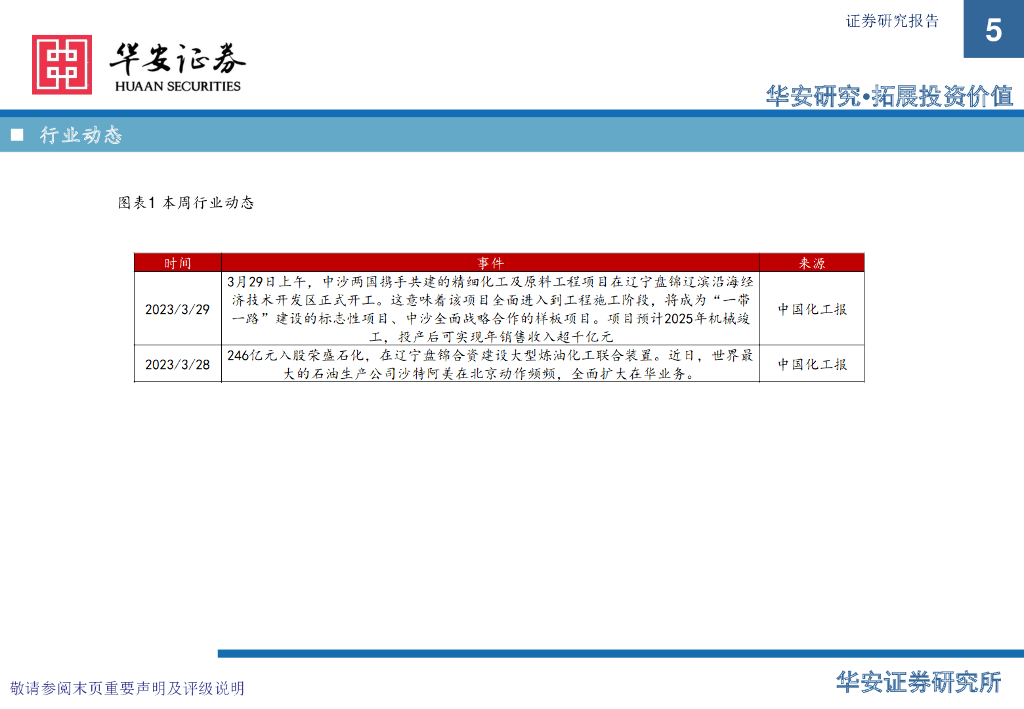Click the 时间 column header
Viewport: 1024px width, 709px height.
click(178, 263)
